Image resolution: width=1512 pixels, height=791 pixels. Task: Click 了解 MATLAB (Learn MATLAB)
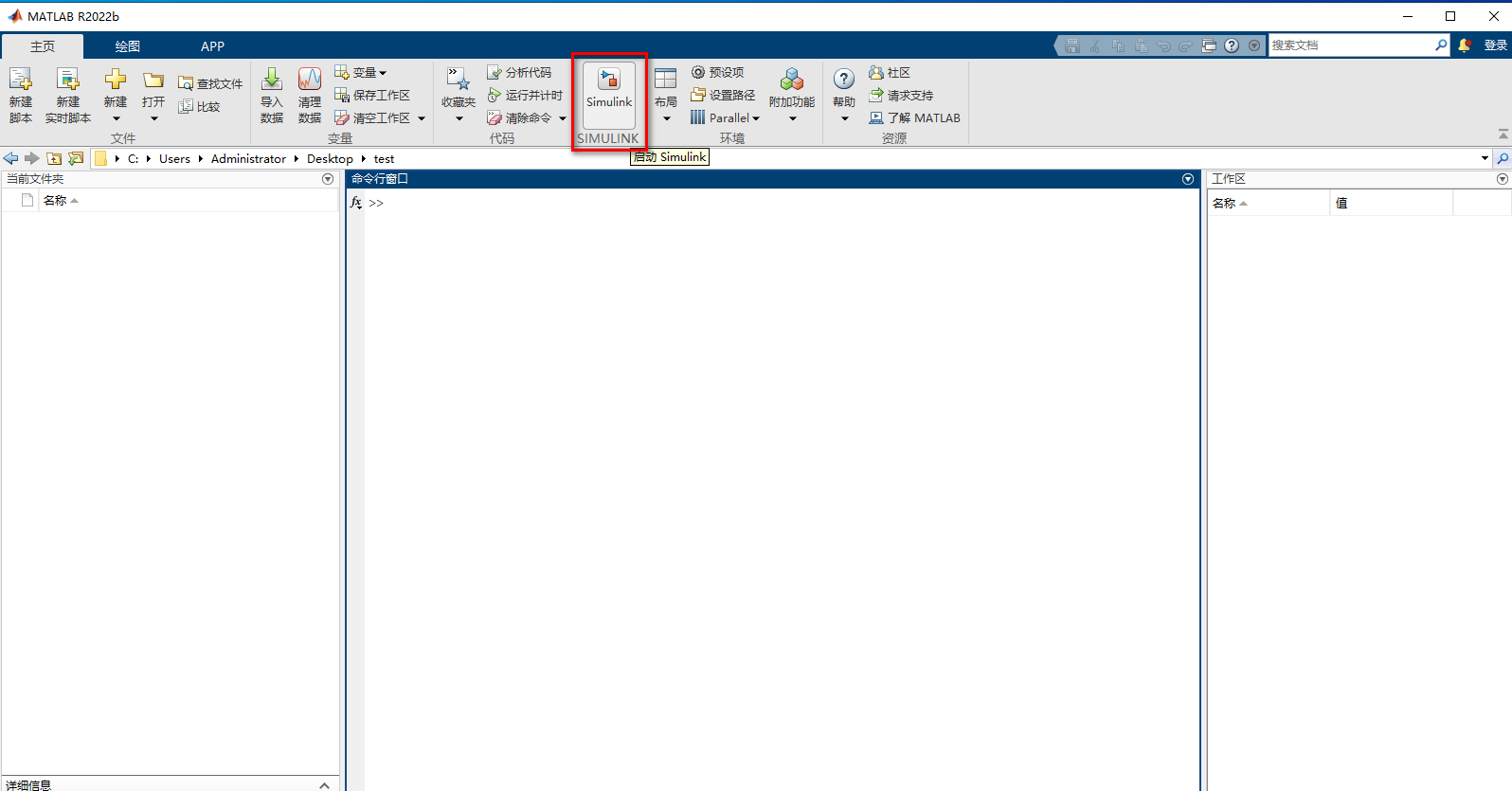(914, 118)
